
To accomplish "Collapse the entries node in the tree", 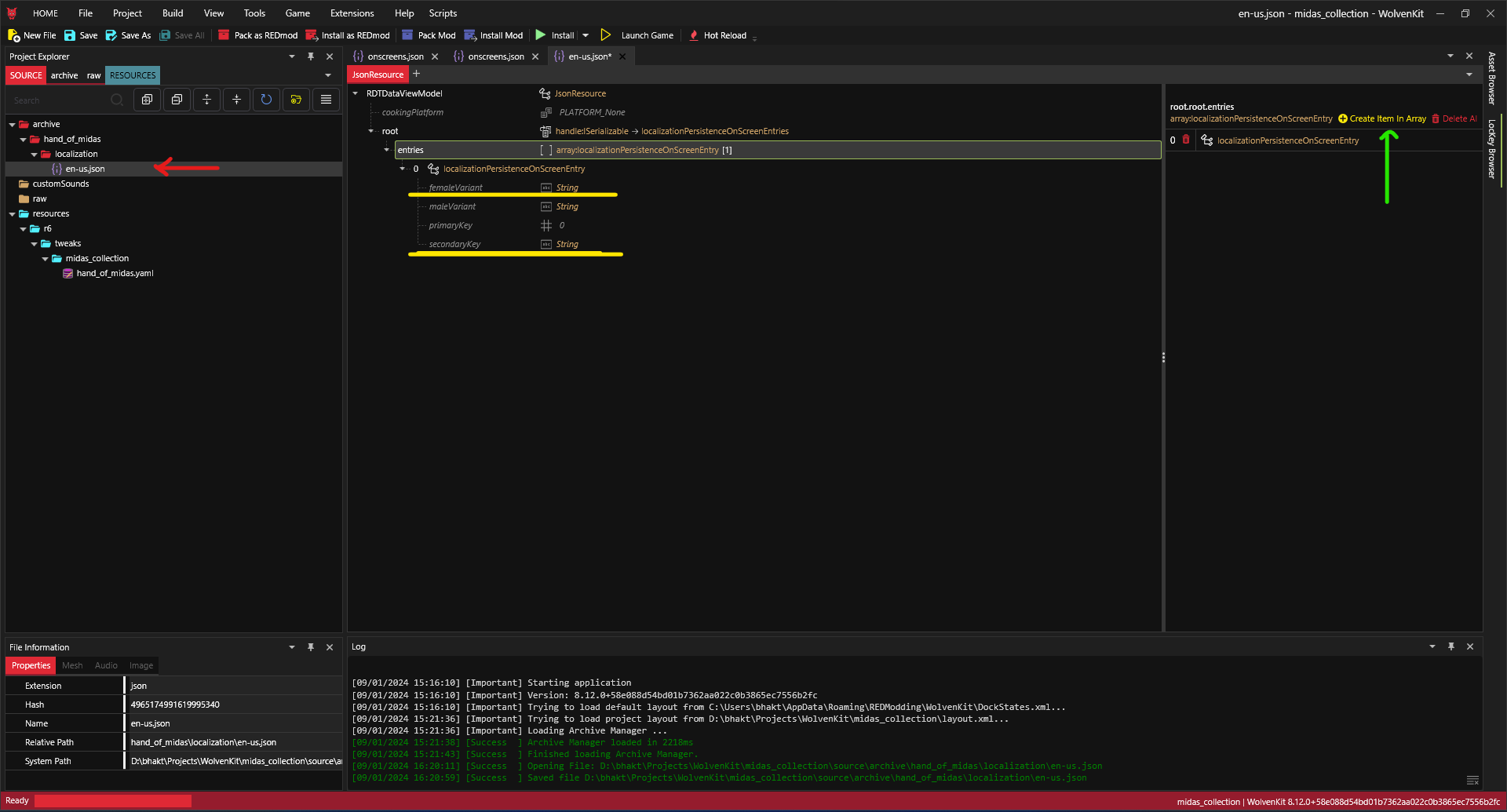I will (x=386, y=150).
